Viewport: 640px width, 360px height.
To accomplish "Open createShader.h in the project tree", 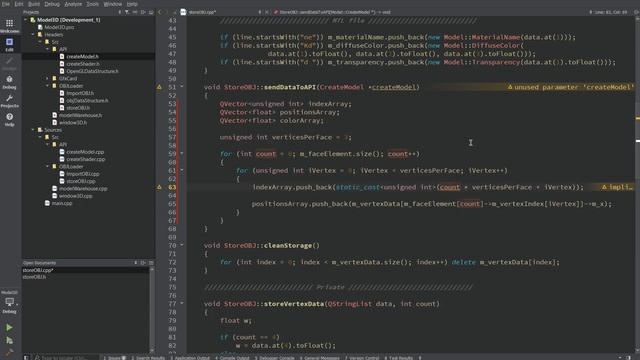I will 83,64.
